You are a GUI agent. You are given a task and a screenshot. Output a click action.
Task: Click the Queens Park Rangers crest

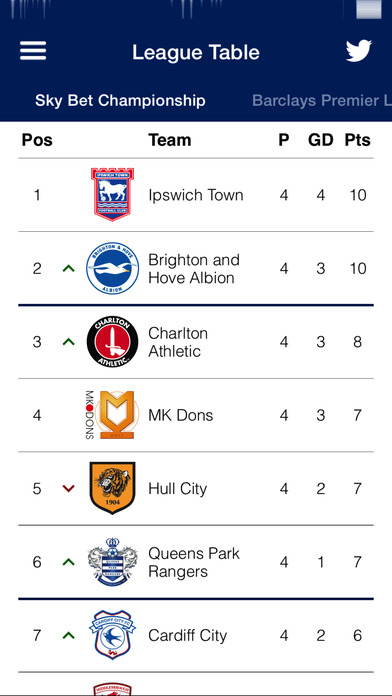click(112, 562)
